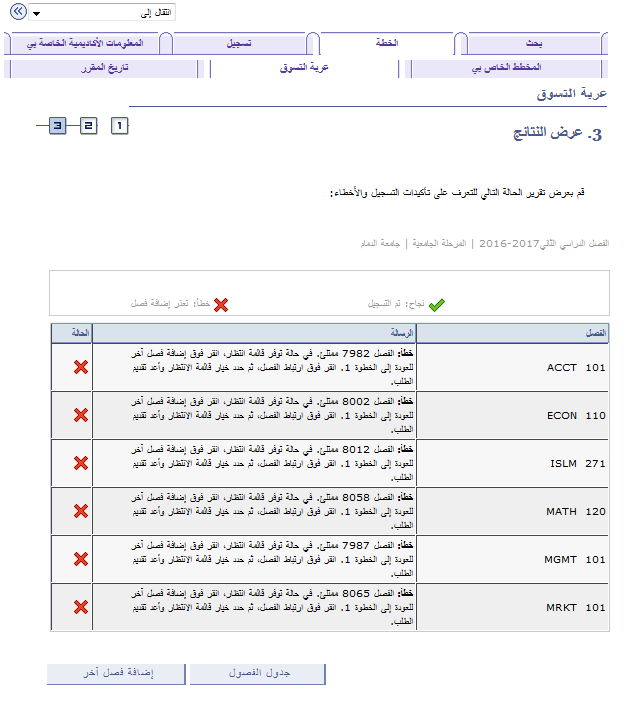Click the red error icon for MGMT 101
The width and height of the screenshot is (632, 714).
point(81,559)
